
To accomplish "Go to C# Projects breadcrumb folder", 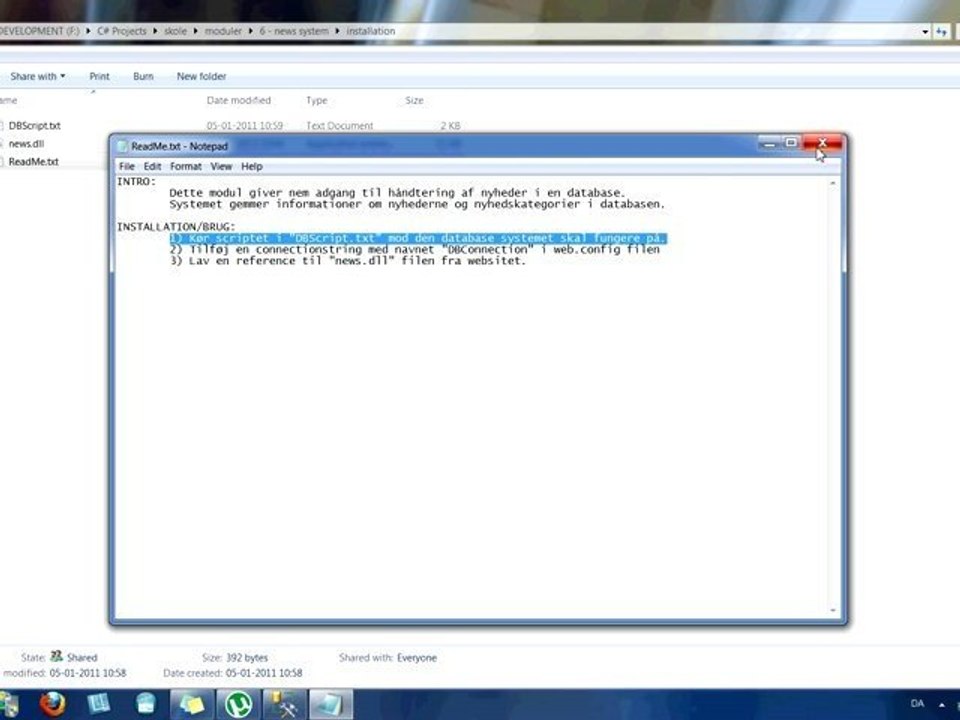I will (122, 31).
